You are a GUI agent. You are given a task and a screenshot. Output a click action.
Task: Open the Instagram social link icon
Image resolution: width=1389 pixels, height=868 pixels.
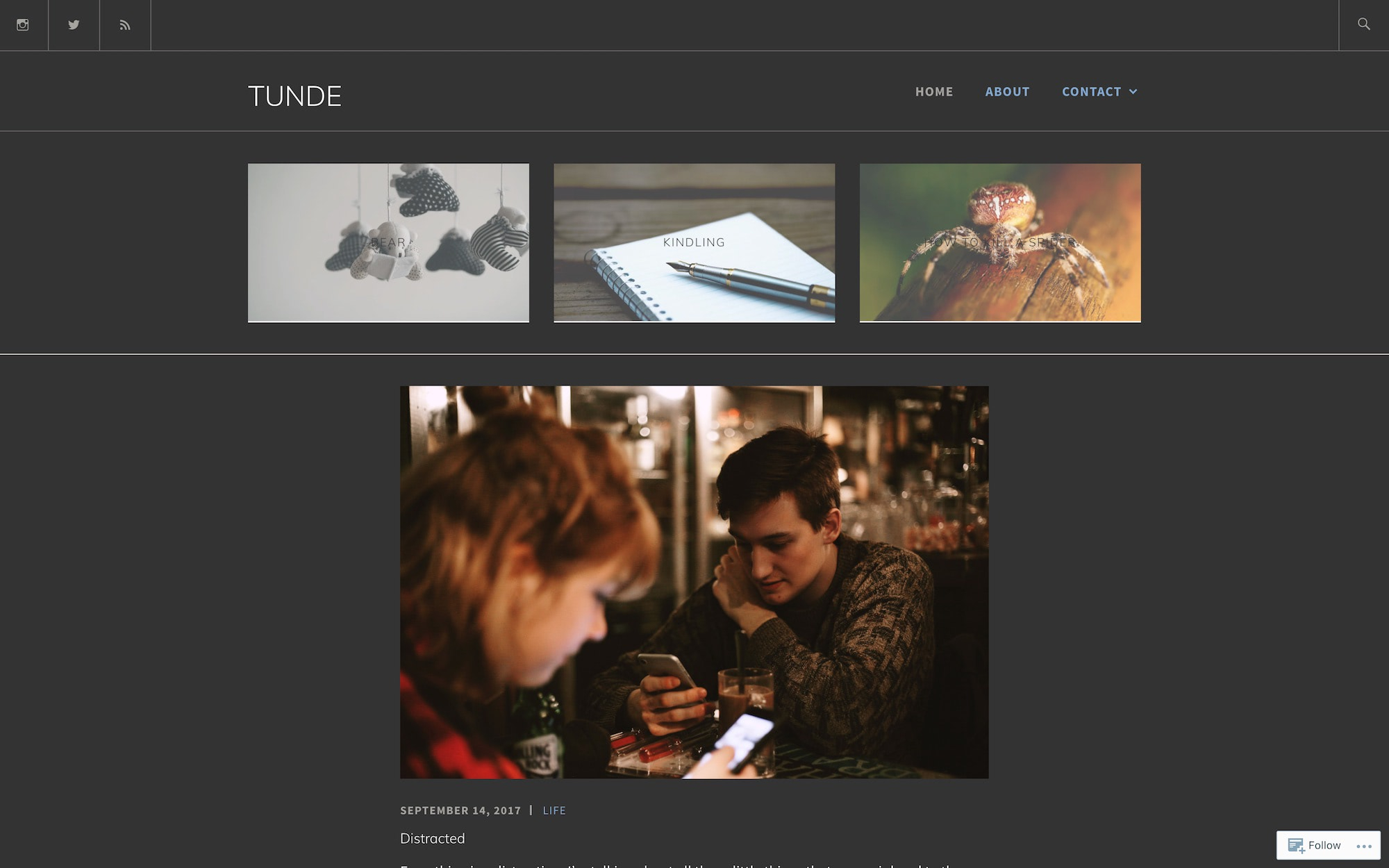pyautogui.click(x=23, y=25)
